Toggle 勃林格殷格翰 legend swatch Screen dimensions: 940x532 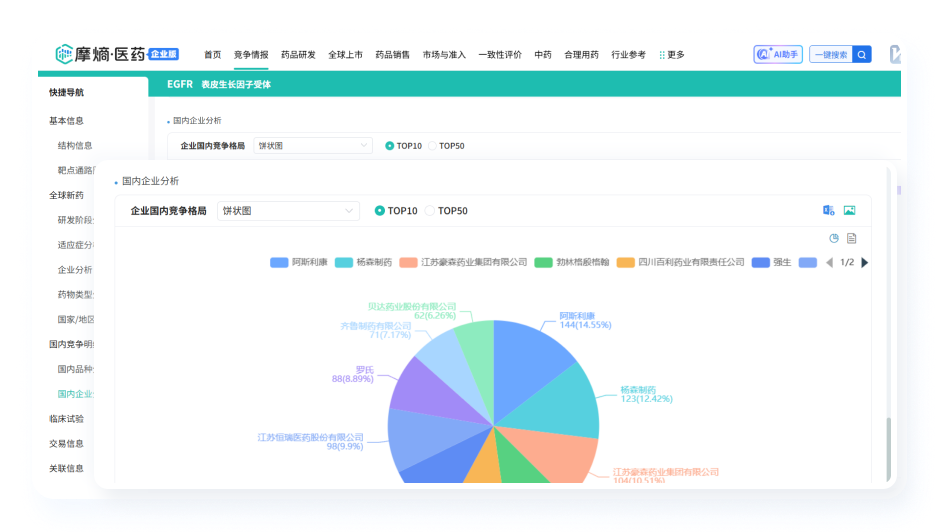click(x=543, y=262)
